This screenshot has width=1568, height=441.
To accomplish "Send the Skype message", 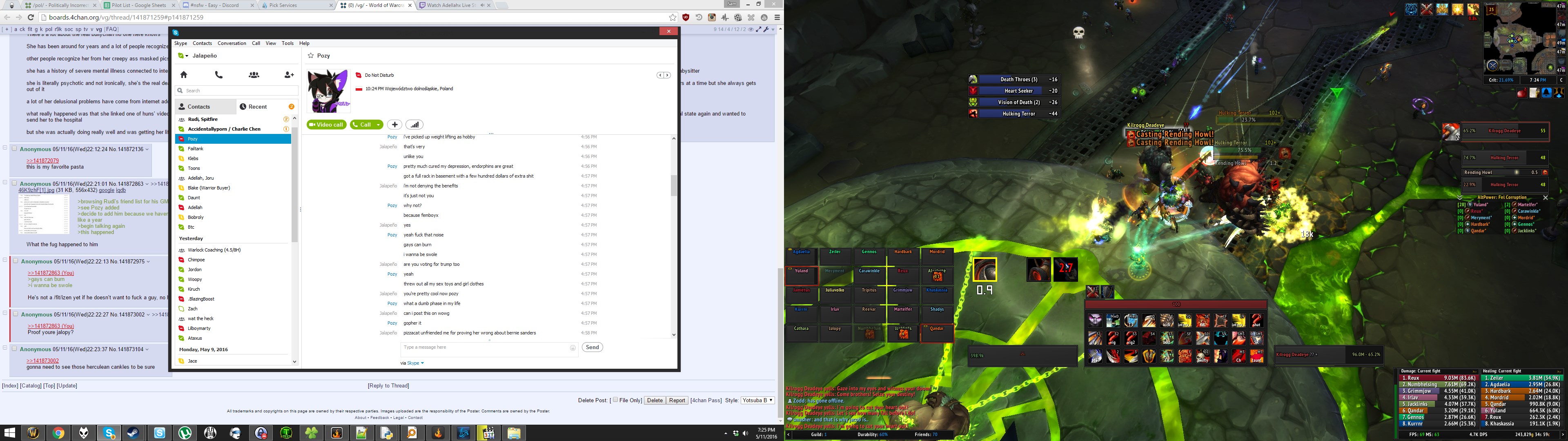I will tap(592, 347).
